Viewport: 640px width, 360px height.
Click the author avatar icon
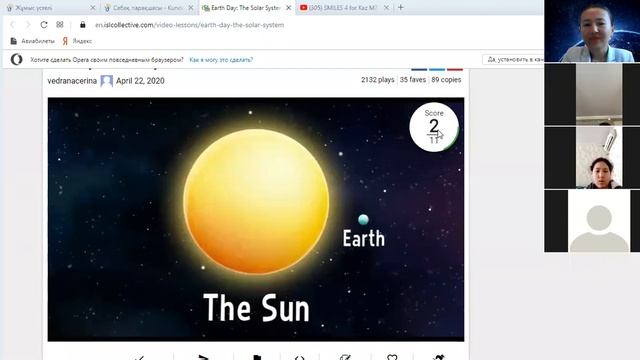pyautogui.click(x=107, y=81)
